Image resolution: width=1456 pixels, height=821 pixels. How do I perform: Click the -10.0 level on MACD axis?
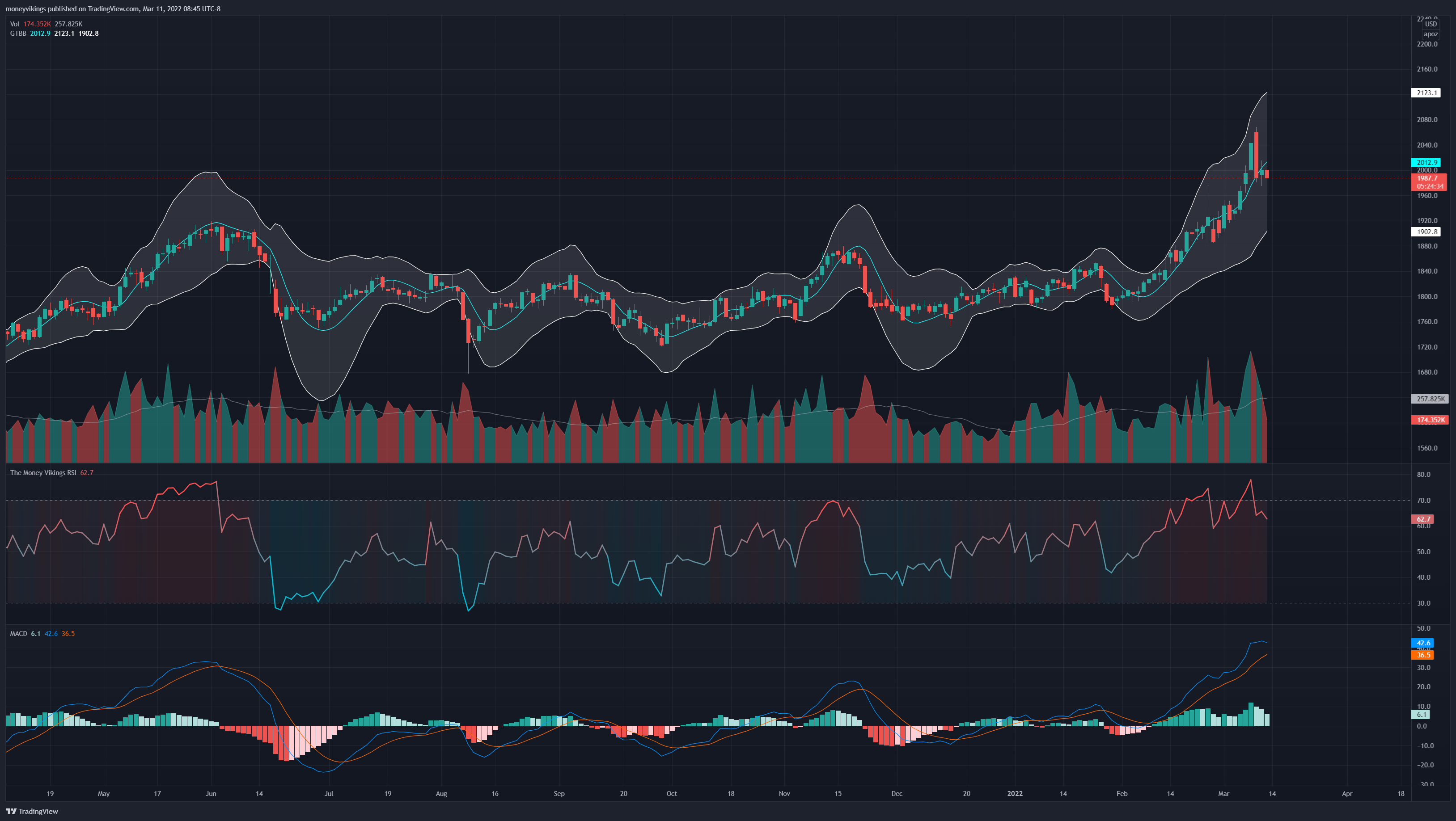pos(1425,745)
